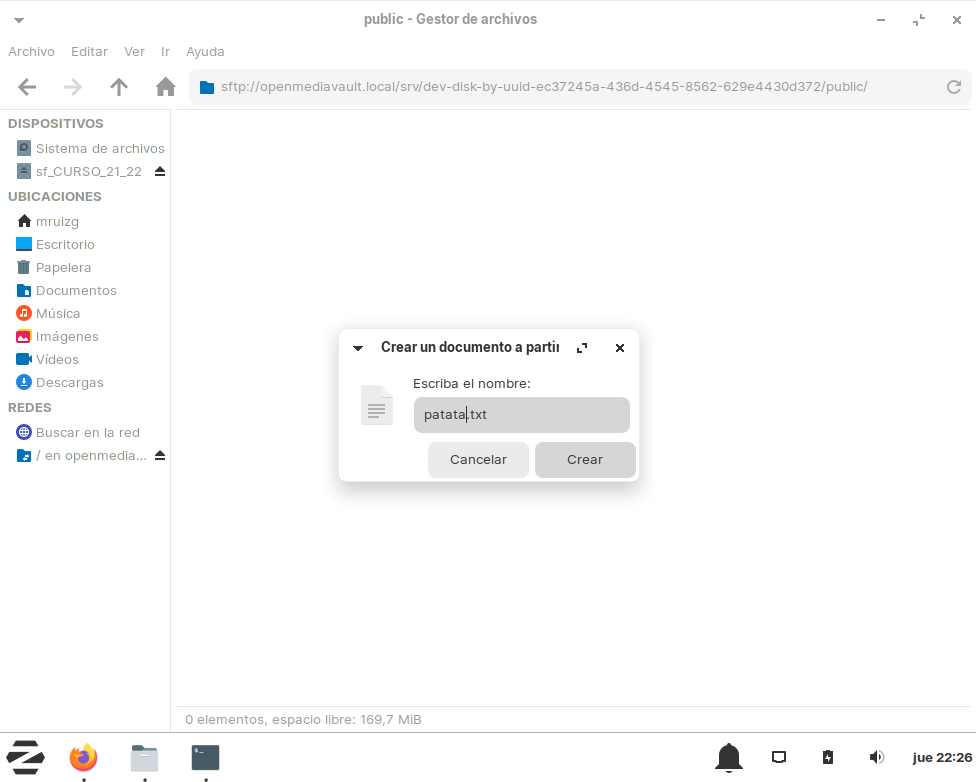The height and width of the screenshot is (782, 976).
Task: Eject the sf_CURSO_21_22 device
Action: pyautogui.click(x=160, y=171)
